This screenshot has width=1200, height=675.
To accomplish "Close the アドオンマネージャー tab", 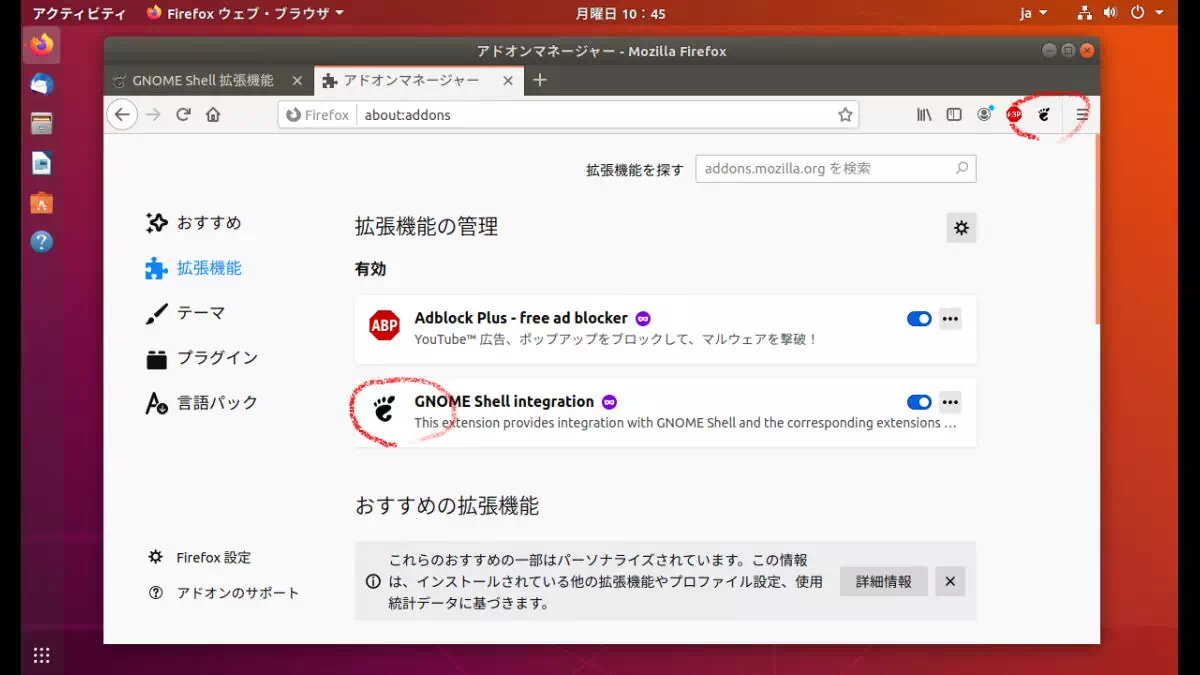I will pyautogui.click(x=508, y=81).
